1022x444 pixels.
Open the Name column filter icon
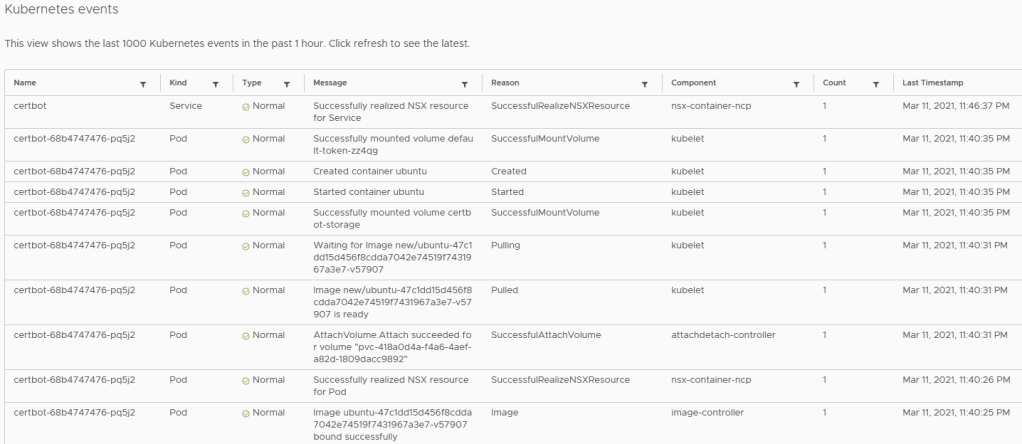[143, 84]
